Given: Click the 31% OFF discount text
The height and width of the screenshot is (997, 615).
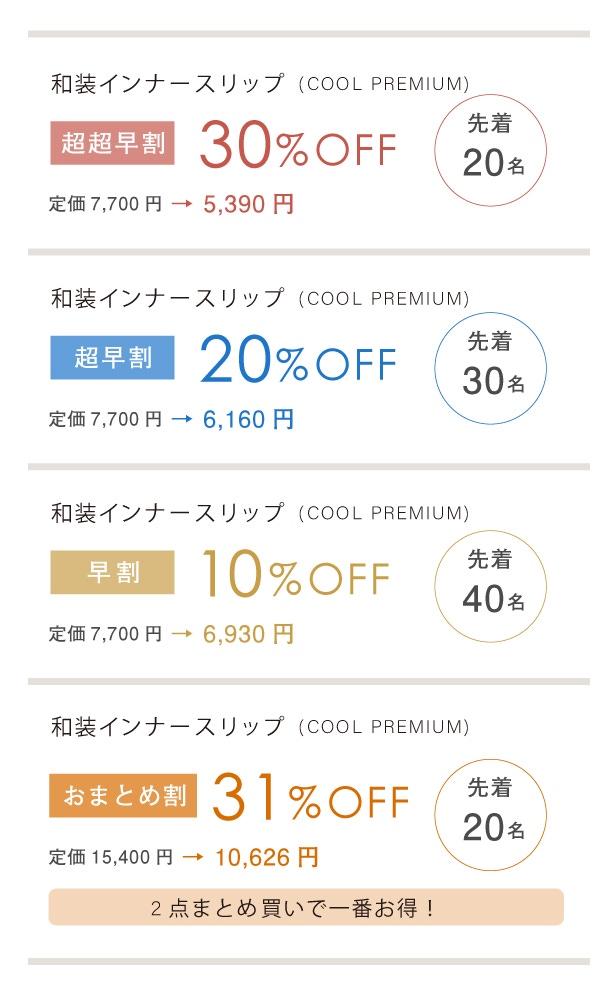Looking at the screenshot, I should pyautogui.click(x=310, y=799).
